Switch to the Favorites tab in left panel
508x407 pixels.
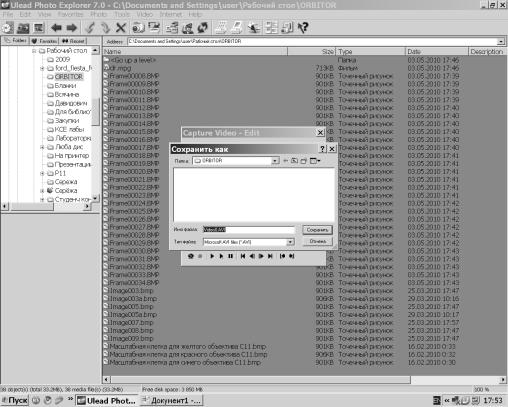coord(44,41)
